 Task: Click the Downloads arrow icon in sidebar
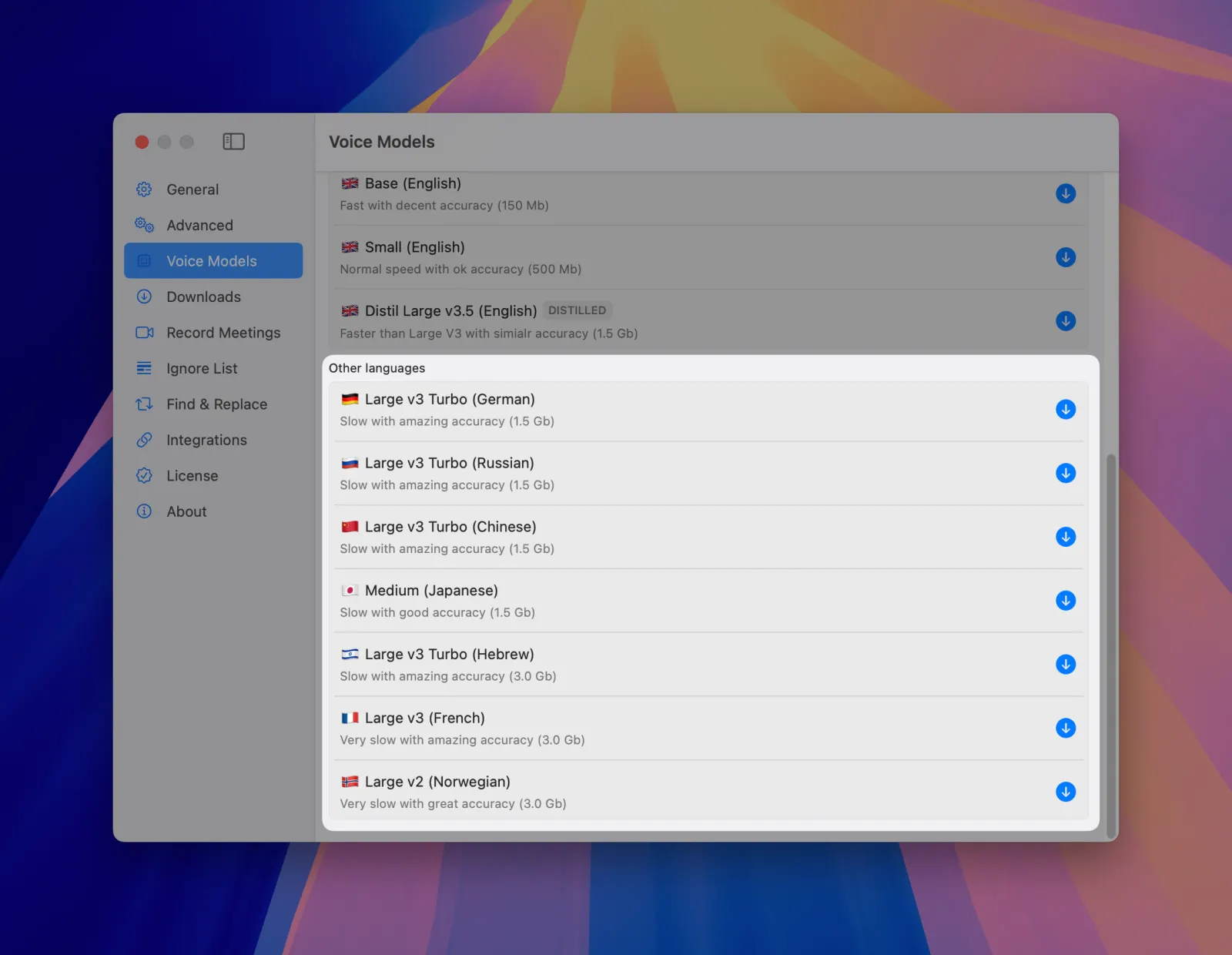[x=144, y=297]
